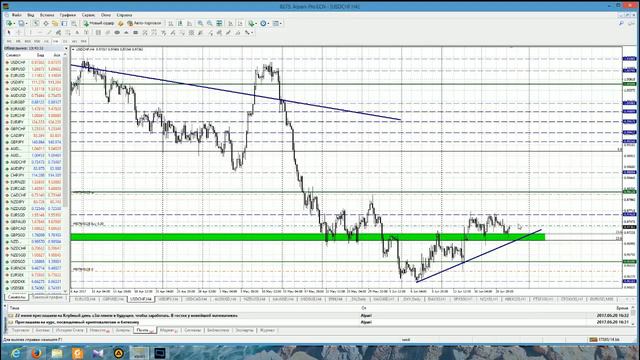This screenshot has height=360, width=640.
Task: Open Internet Explorer from the taskbar
Action: pos(16,353)
